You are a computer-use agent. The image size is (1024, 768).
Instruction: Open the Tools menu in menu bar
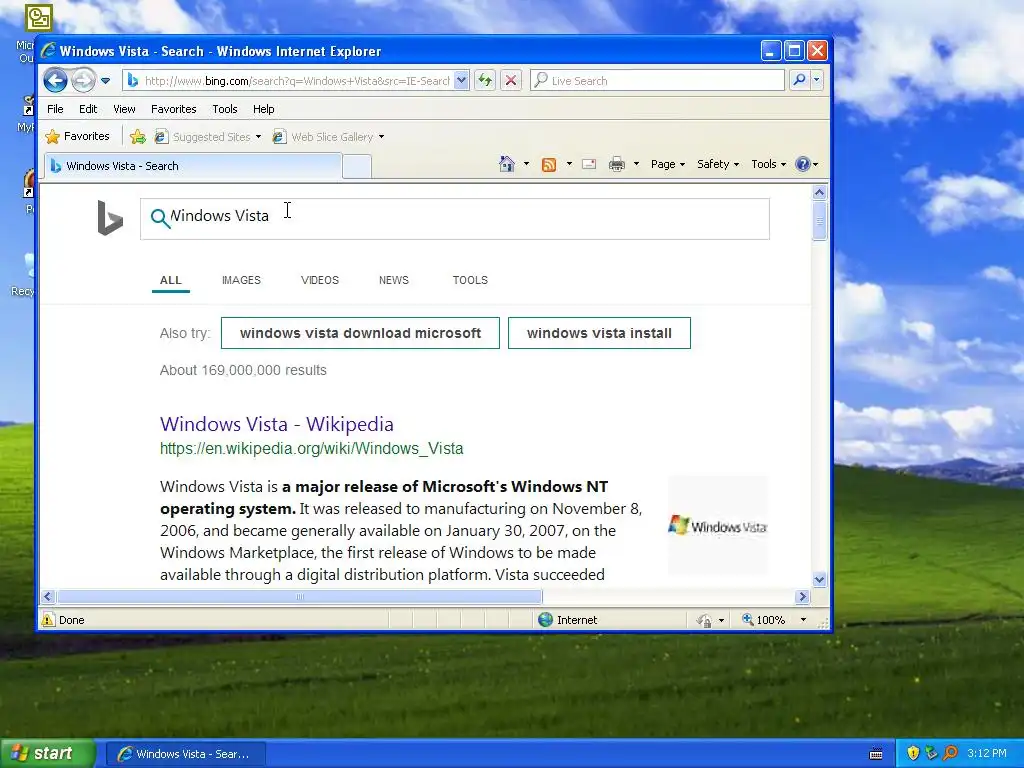tap(225, 109)
